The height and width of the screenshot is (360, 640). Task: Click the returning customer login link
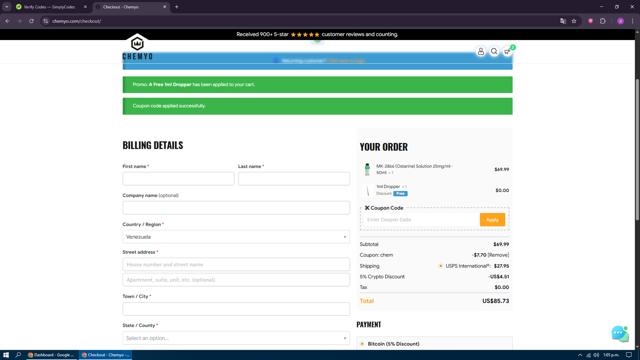(x=345, y=61)
